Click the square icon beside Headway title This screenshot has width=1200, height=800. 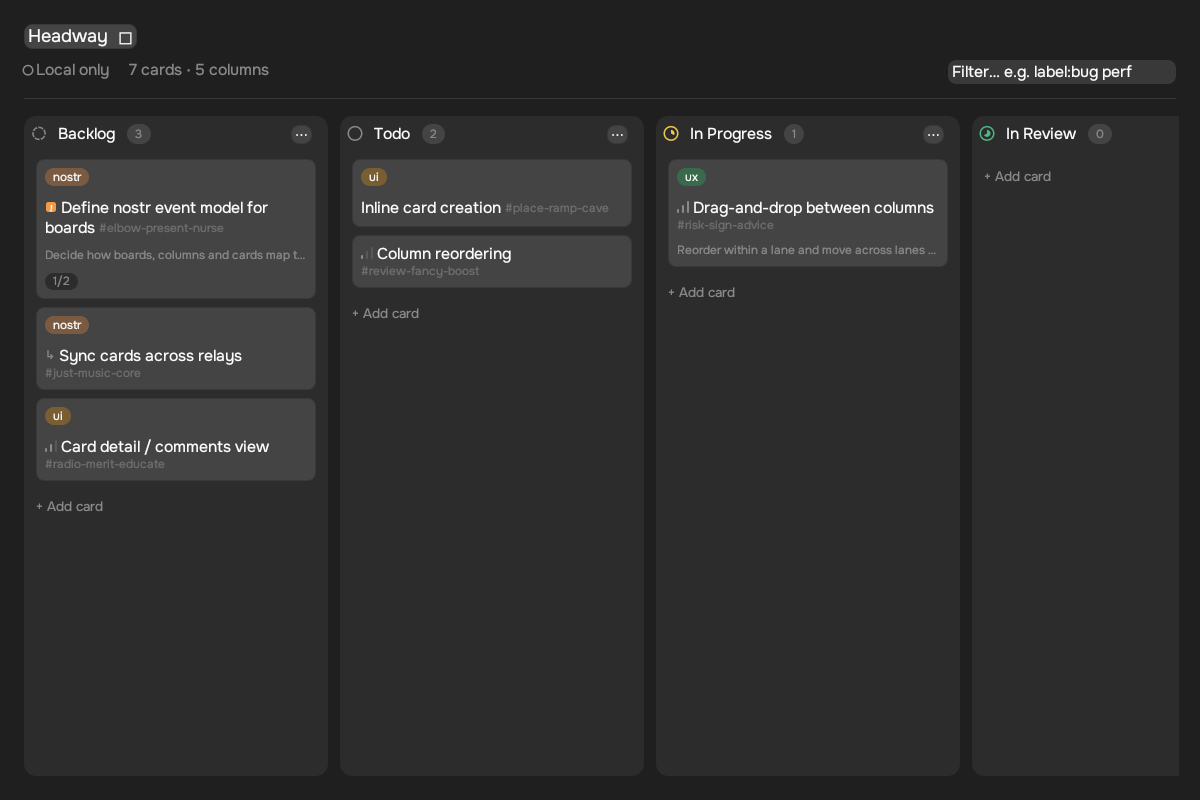tap(125, 38)
